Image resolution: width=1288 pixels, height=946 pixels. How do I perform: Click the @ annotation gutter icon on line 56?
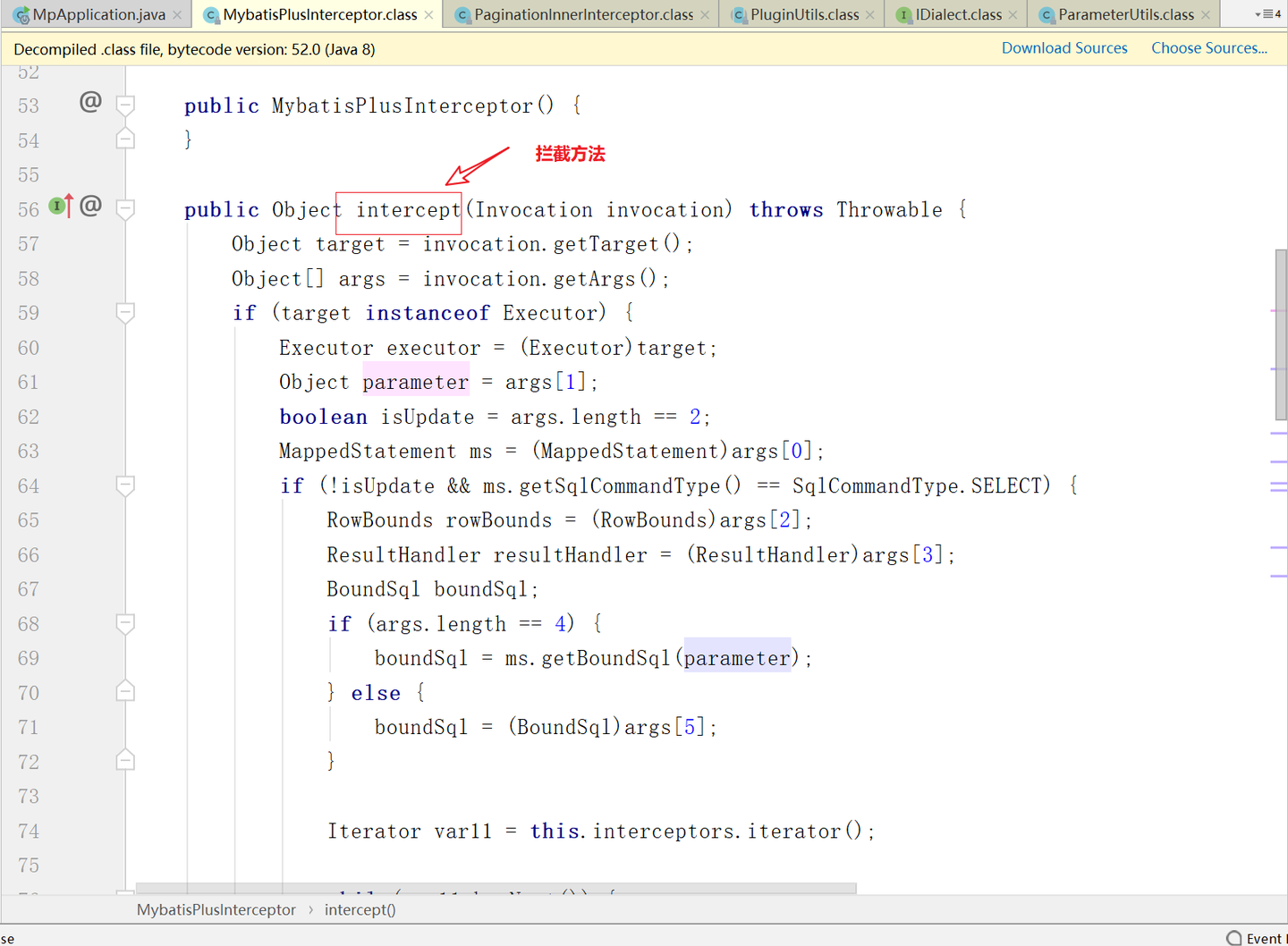[90, 207]
